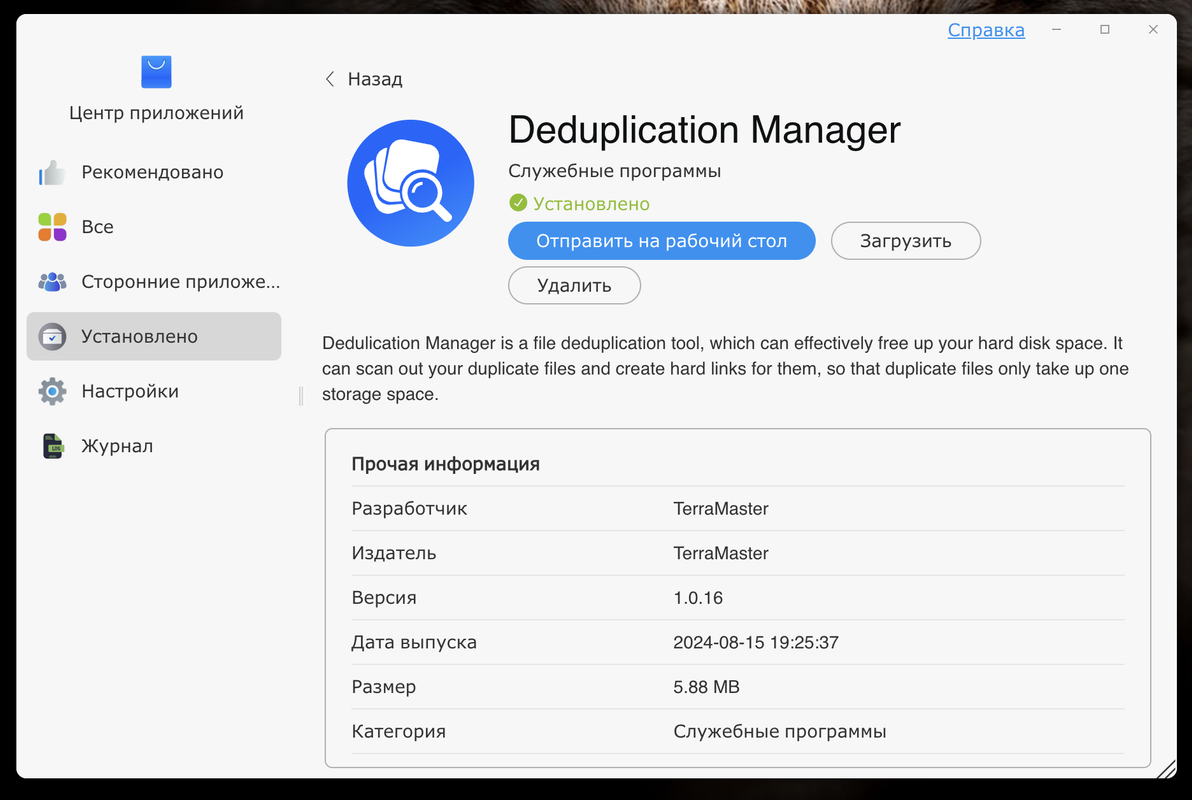Screen dimensions: 1192x800
Task: Click the Deduplication Manager title text
Action: 704,130
